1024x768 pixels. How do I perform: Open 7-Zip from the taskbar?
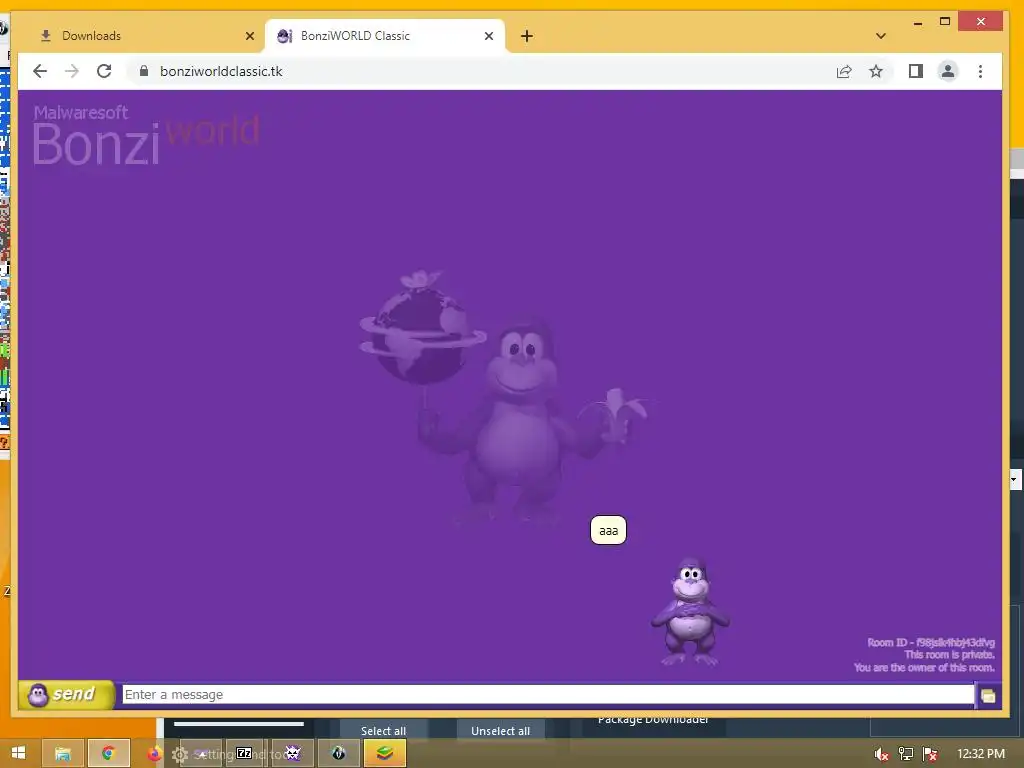click(x=244, y=754)
